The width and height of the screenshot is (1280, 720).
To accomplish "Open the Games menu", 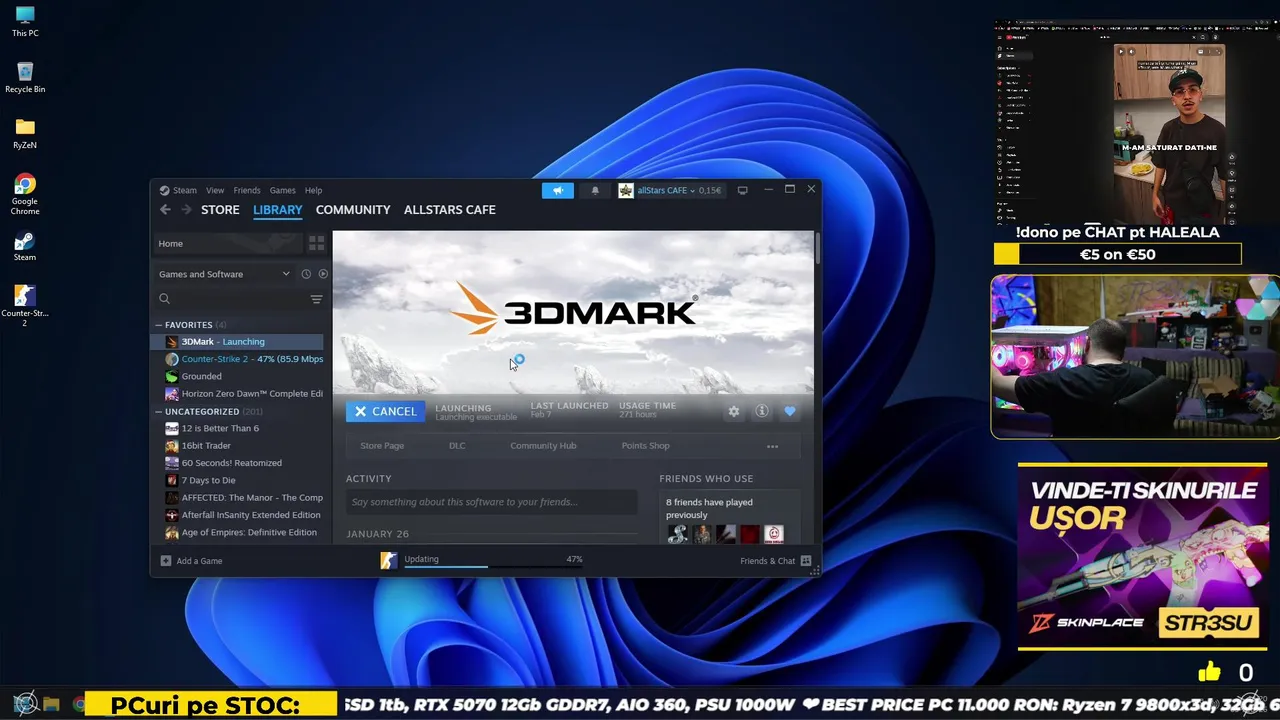I will coord(283,190).
